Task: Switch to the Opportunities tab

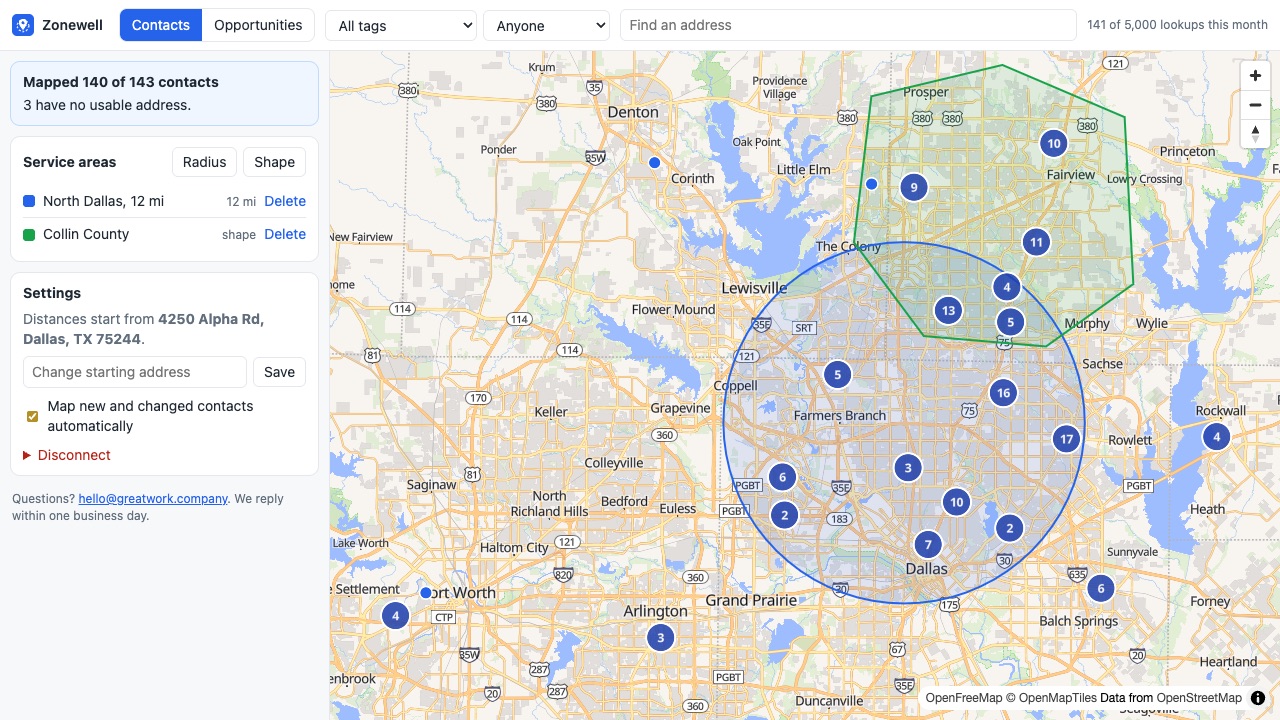Action: click(x=258, y=25)
